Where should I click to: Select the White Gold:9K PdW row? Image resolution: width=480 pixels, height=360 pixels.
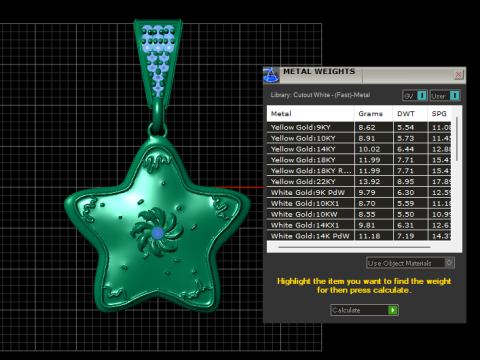click(359, 193)
